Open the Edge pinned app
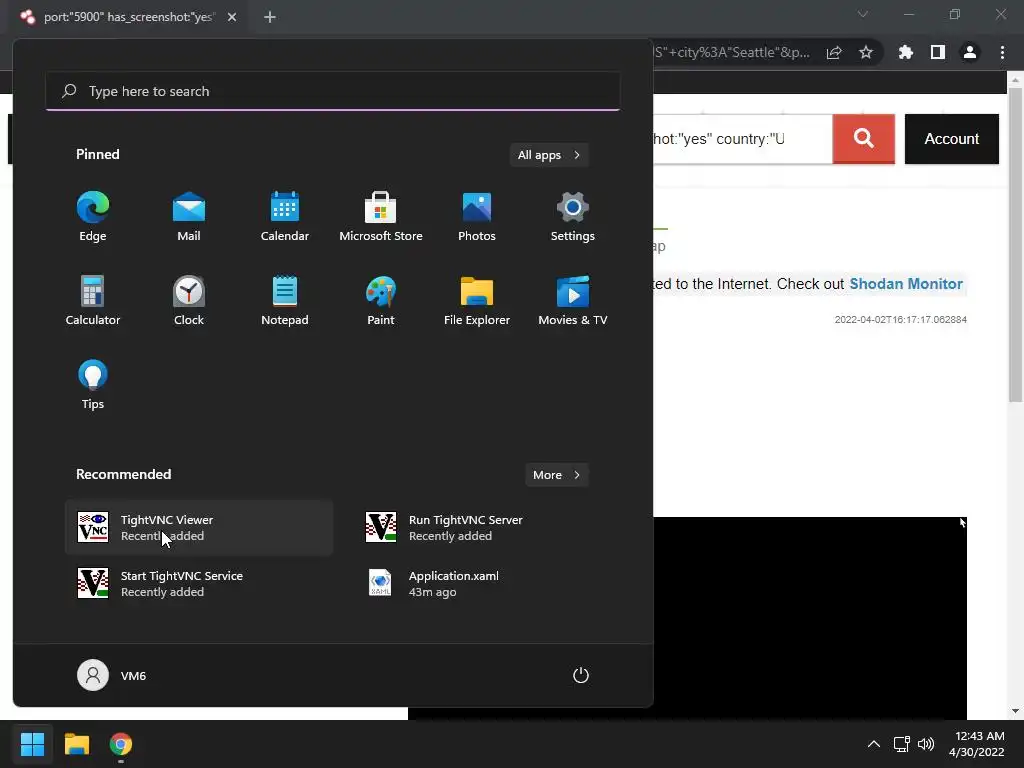The image size is (1024, 768). coord(93,217)
